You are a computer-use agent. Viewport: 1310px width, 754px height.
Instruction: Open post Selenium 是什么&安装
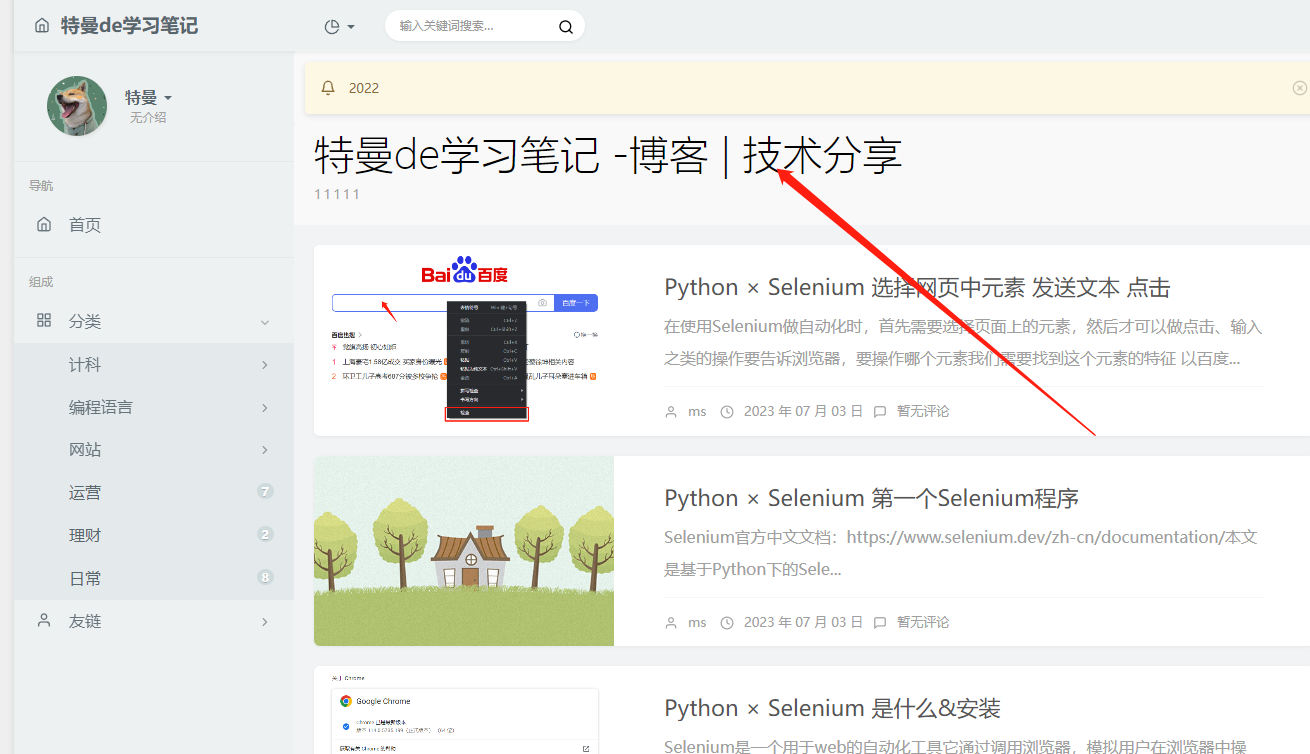(x=832, y=709)
